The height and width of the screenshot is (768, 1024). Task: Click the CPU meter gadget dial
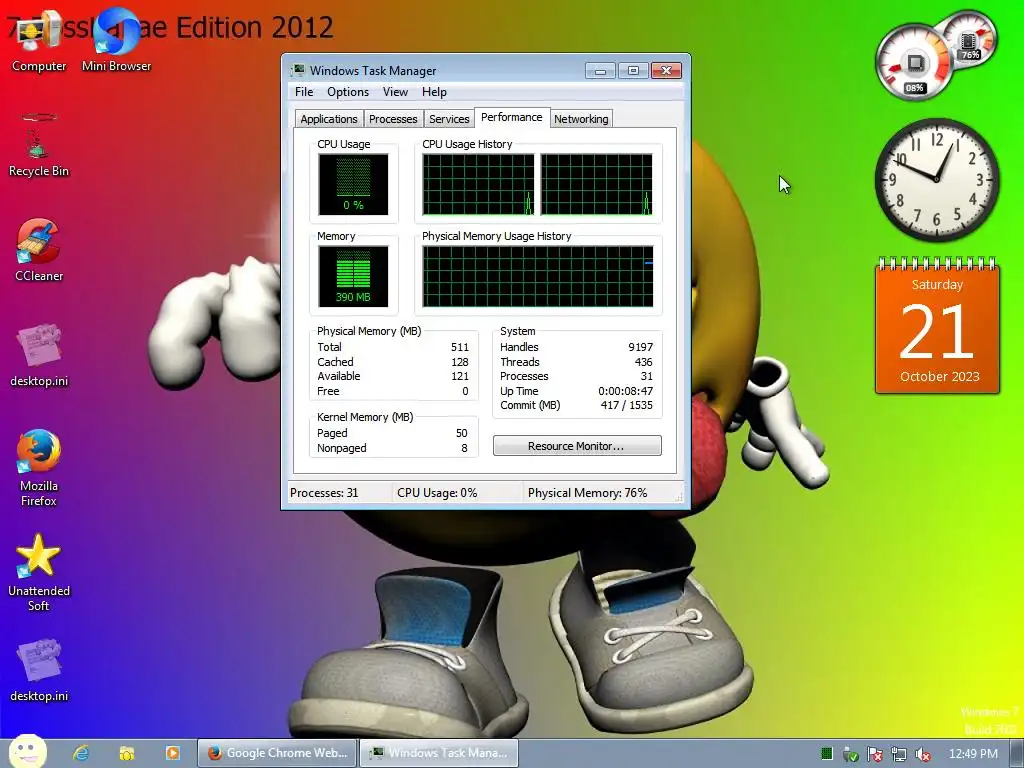tap(914, 63)
